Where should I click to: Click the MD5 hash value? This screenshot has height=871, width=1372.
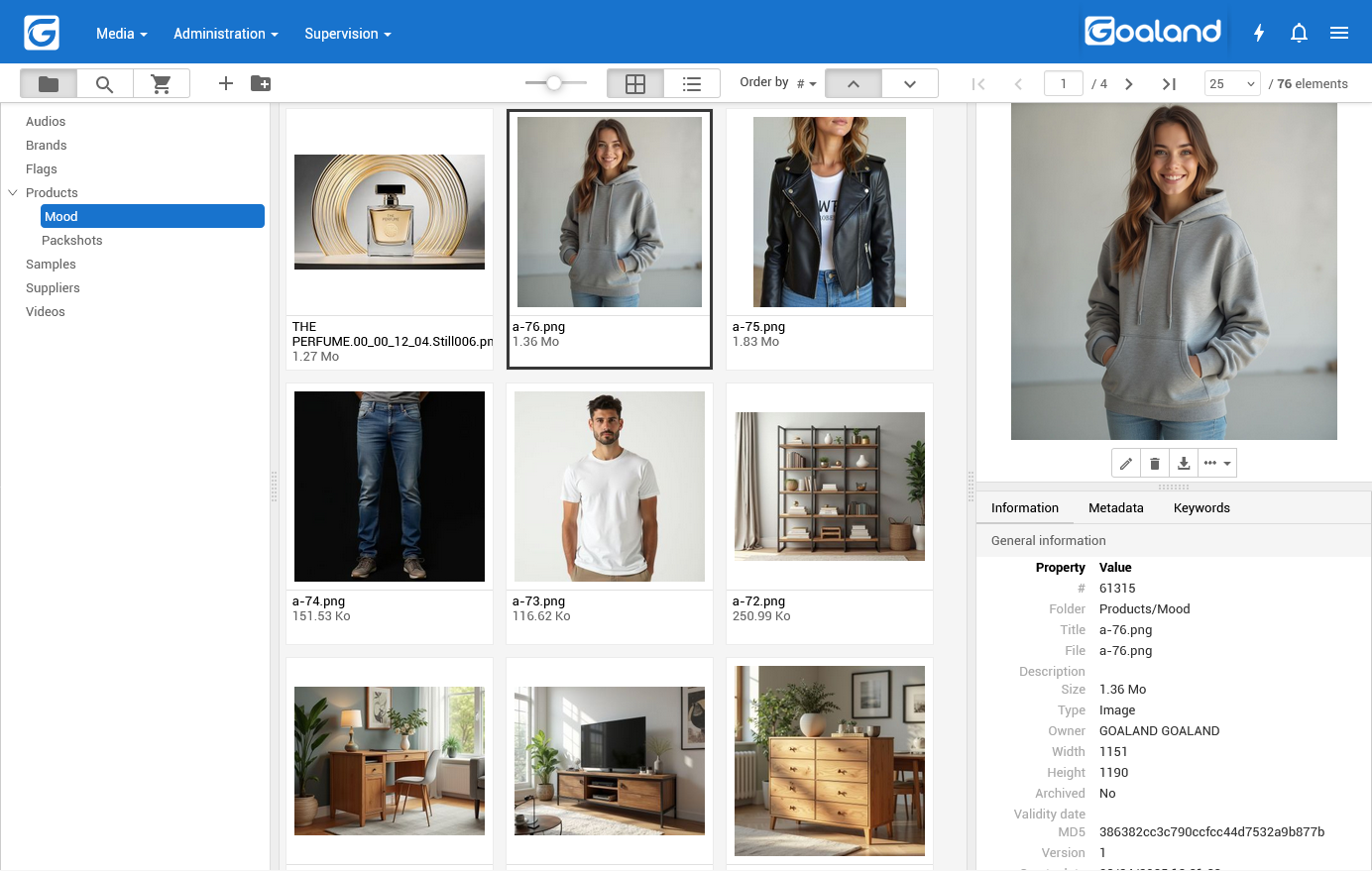[x=1212, y=832]
